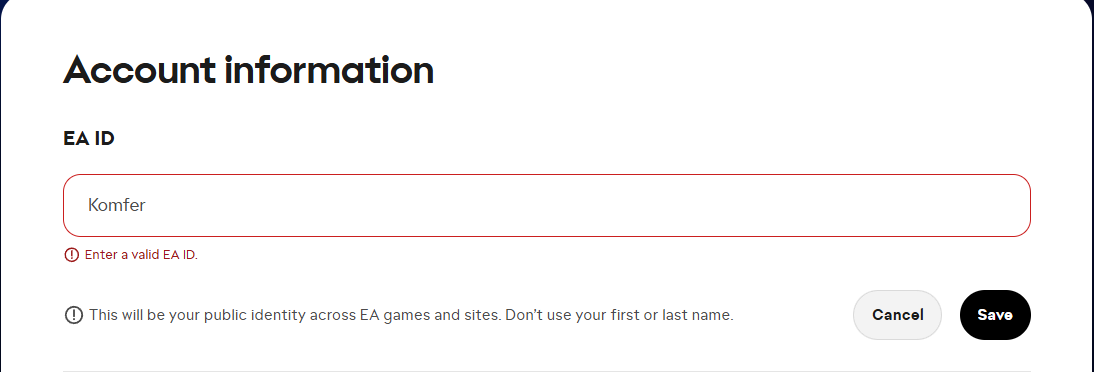The image size is (1094, 372).
Task: Click the empty right side of EA ID field
Action: (x=767, y=205)
